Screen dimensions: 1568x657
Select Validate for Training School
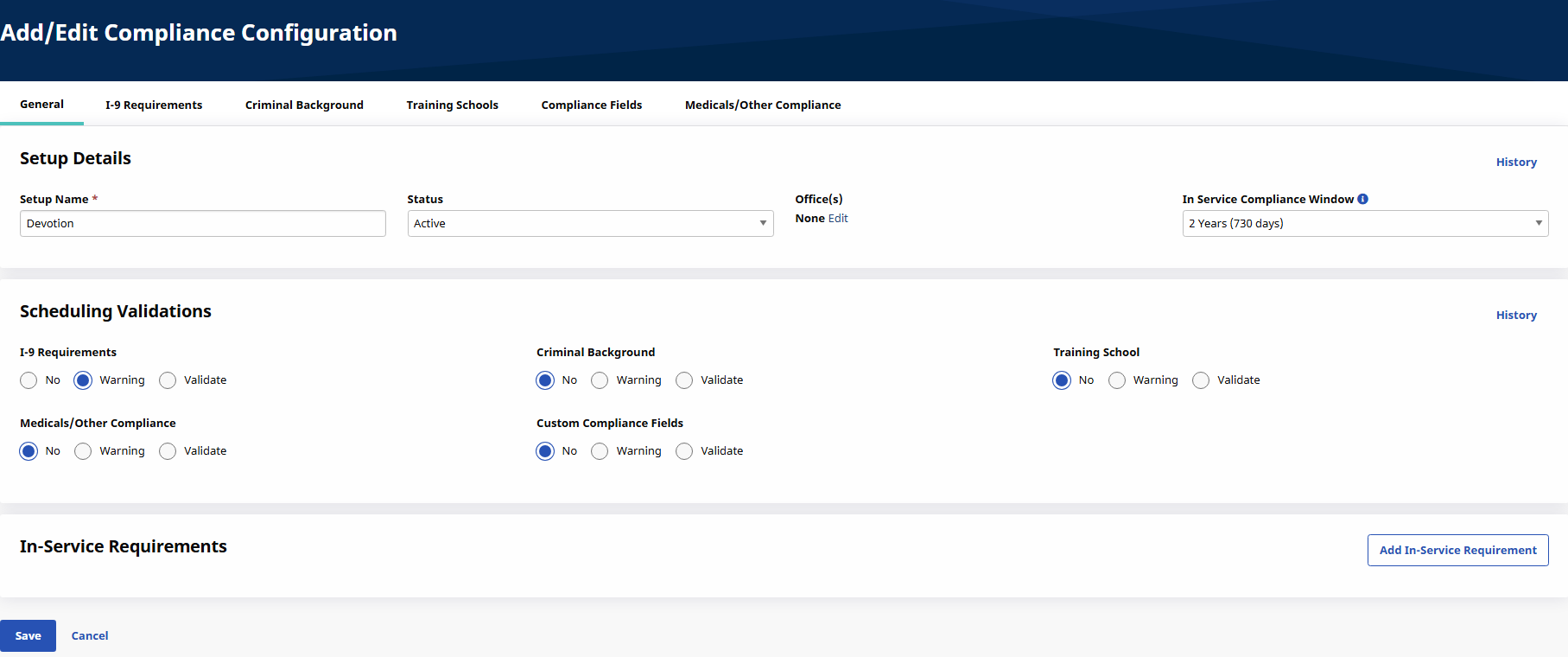1201,380
